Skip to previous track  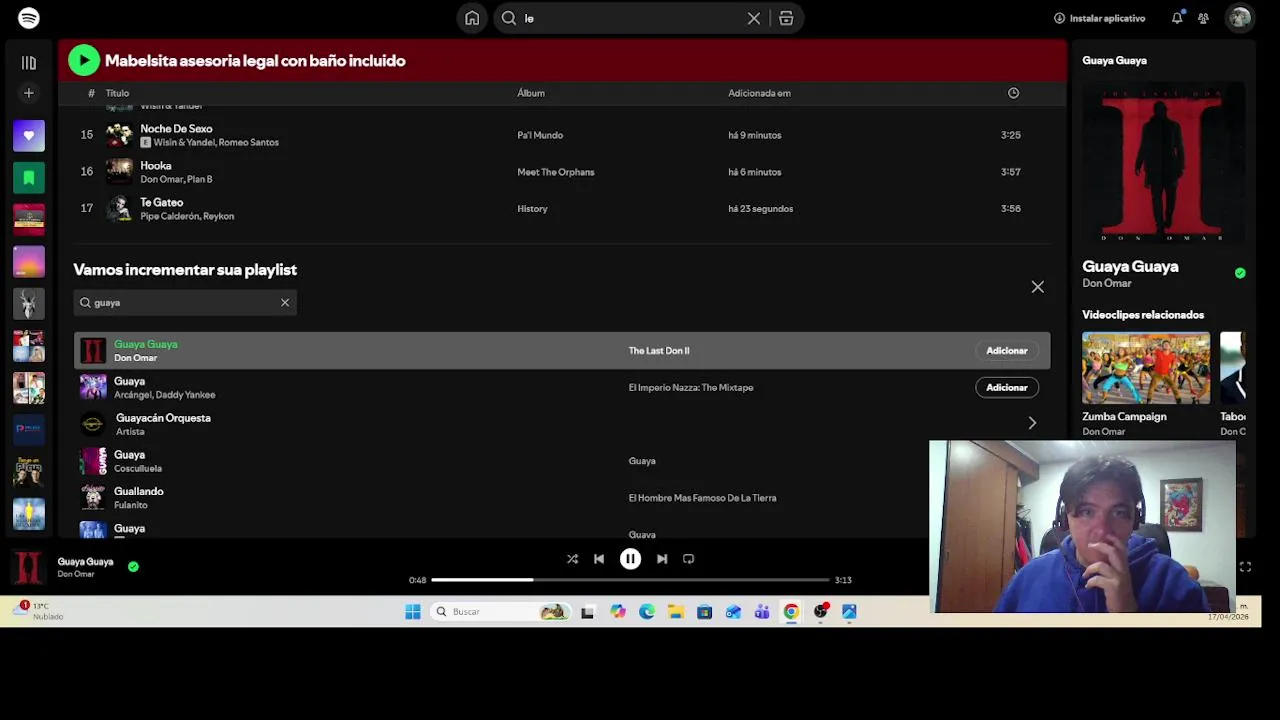pyautogui.click(x=598, y=559)
